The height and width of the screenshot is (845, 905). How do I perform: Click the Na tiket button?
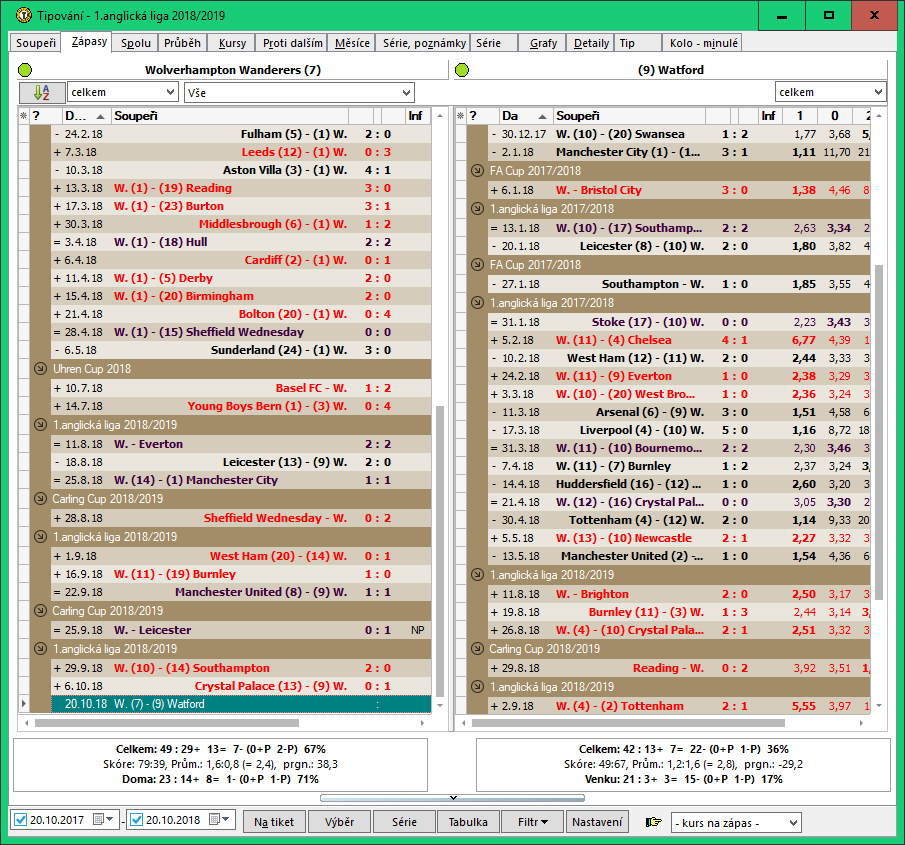click(274, 822)
